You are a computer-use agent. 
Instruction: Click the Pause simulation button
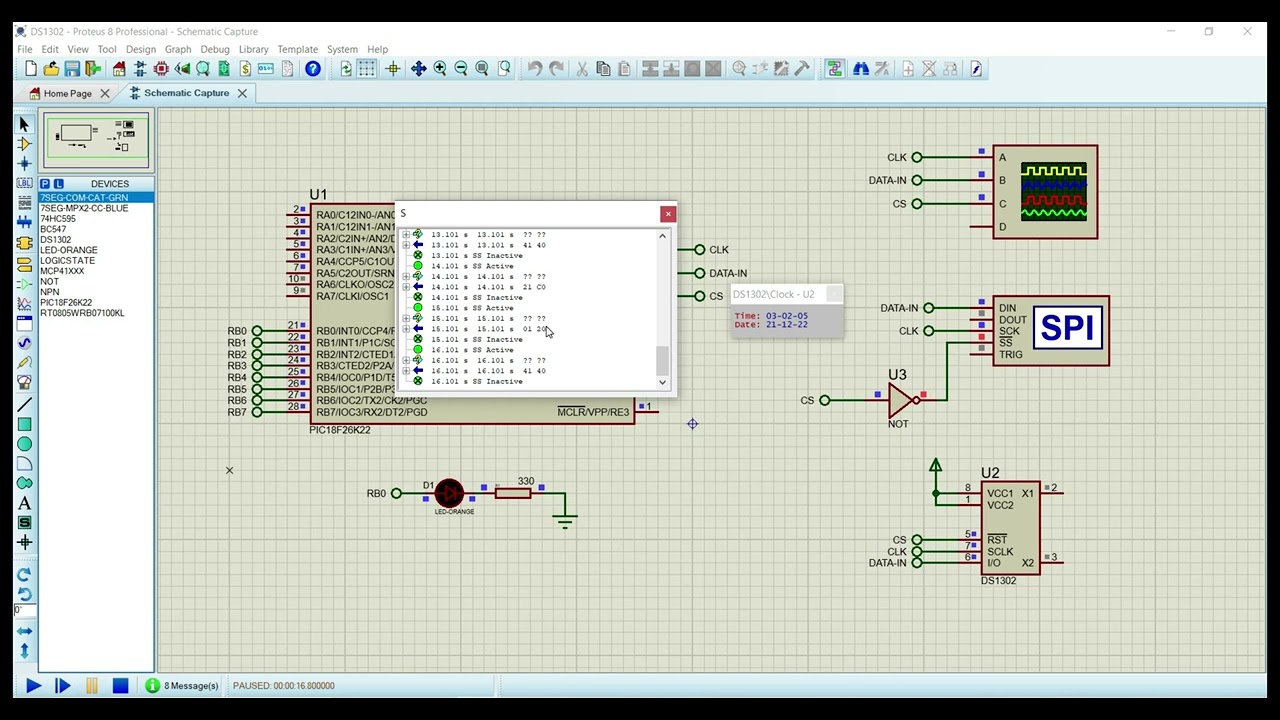coord(91,686)
